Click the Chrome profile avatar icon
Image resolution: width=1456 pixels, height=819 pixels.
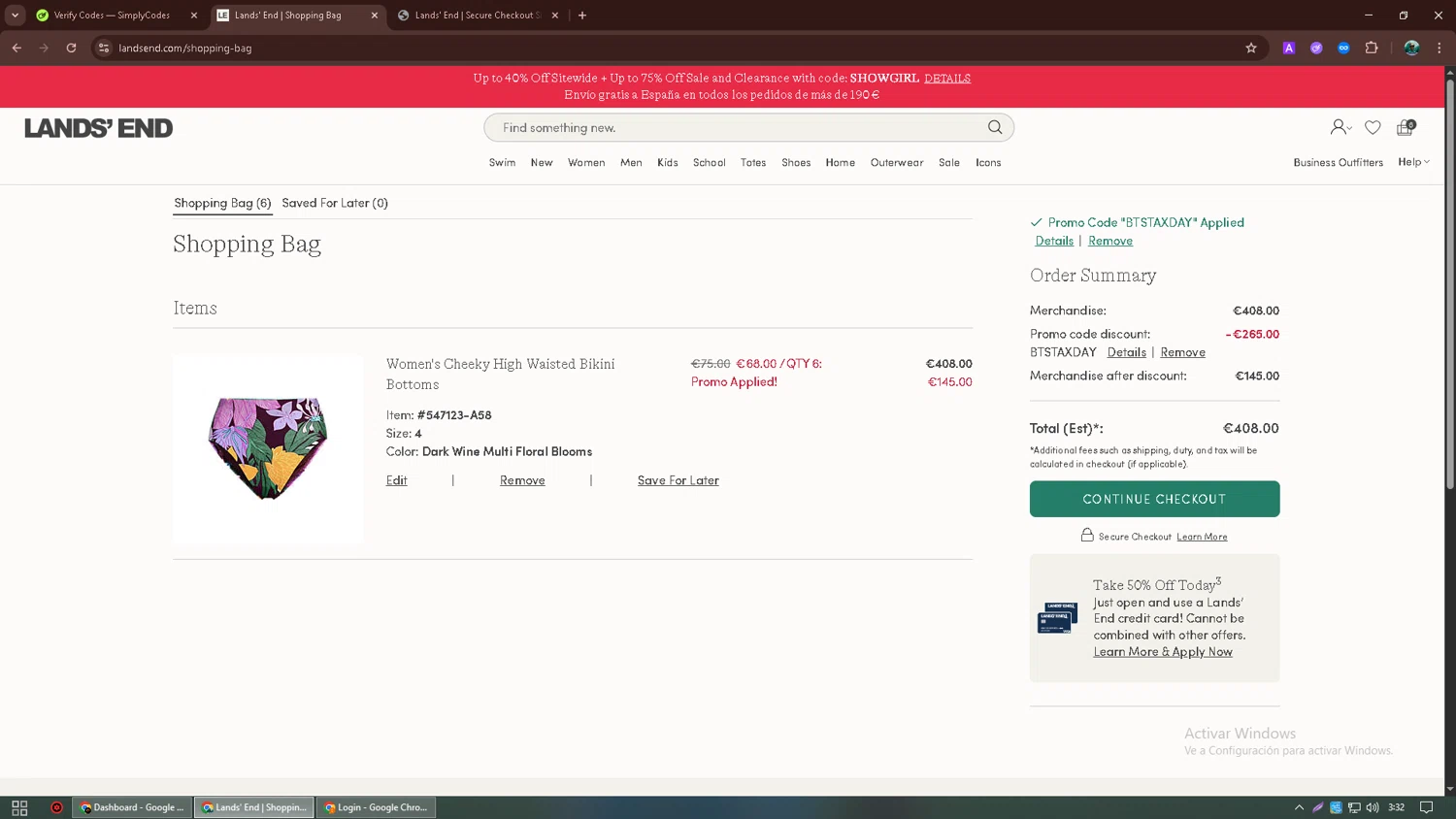click(x=1411, y=48)
